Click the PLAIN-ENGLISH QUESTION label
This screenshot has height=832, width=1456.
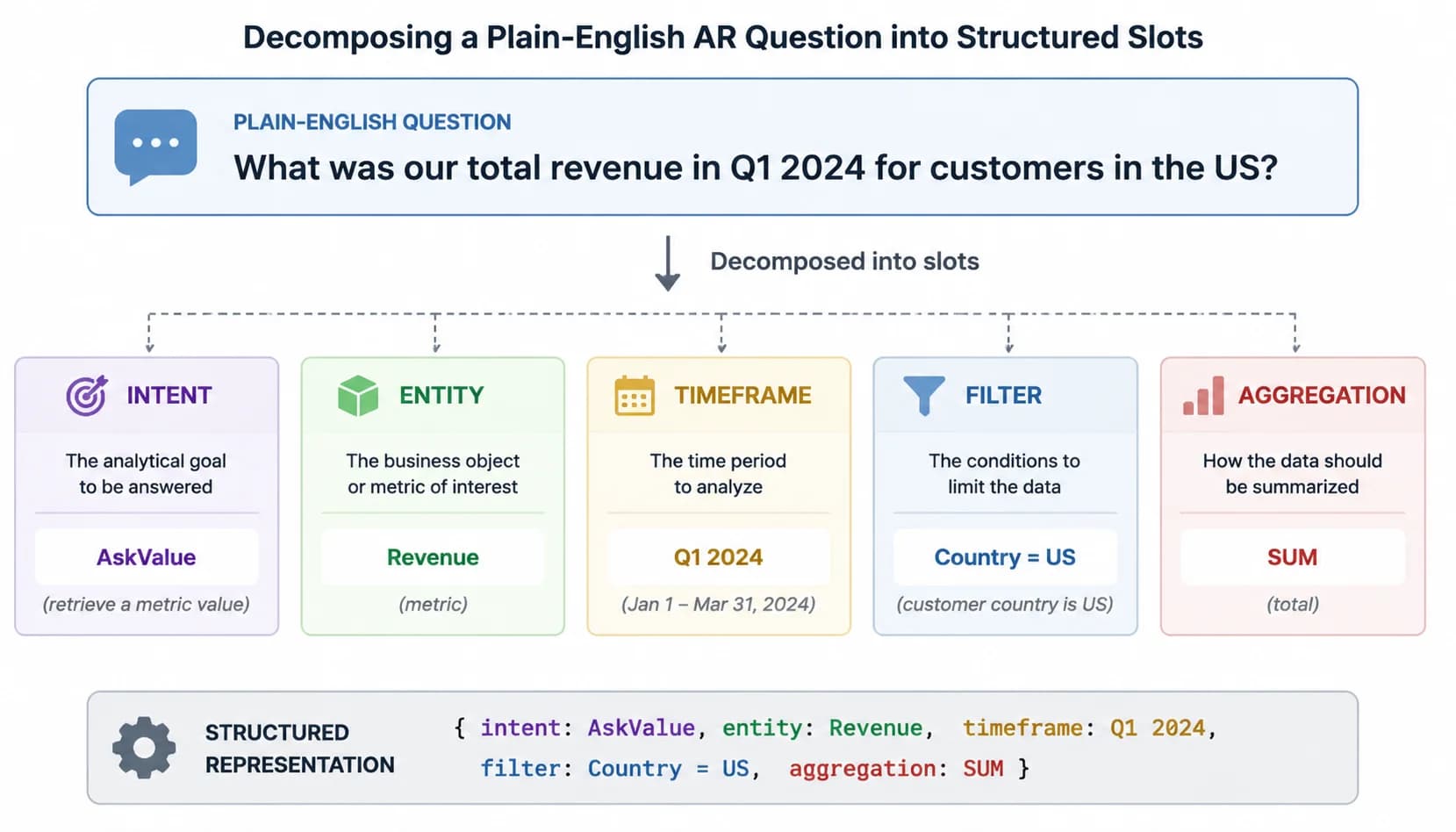(x=372, y=122)
